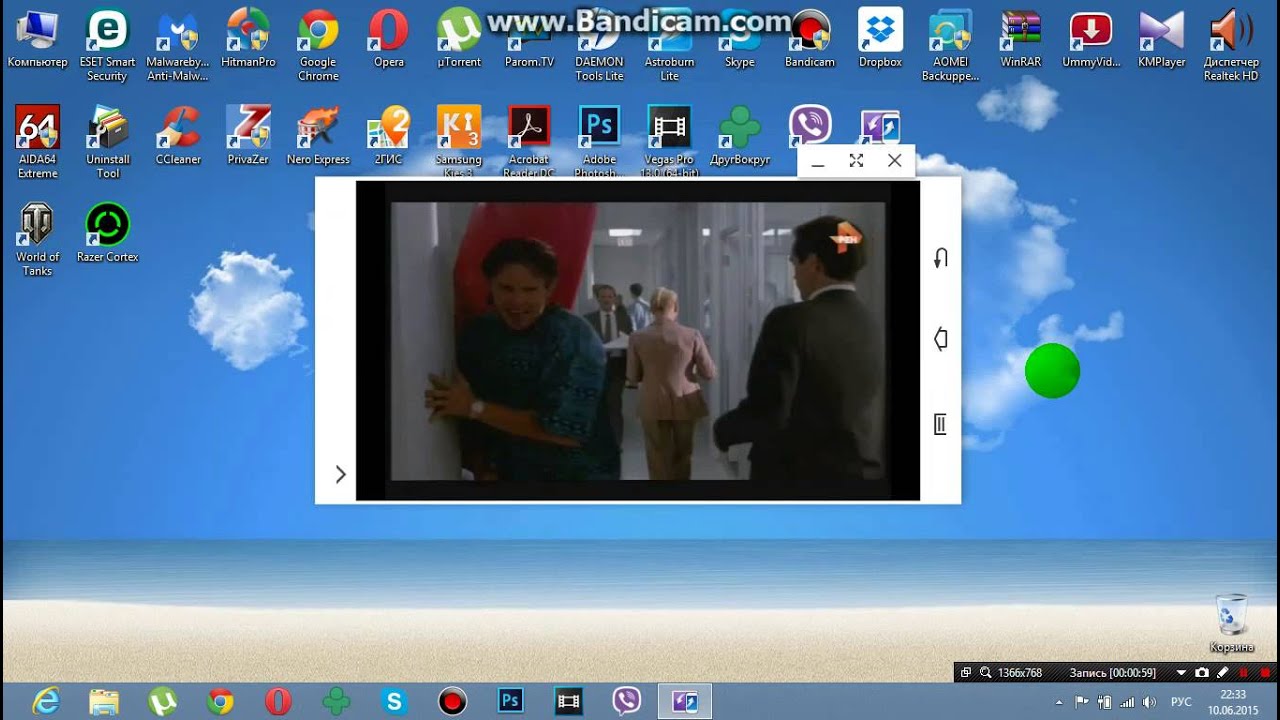Select the Bandicam desktop shortcut
This screenshot has width=1280, height=720.
[810, 40]
